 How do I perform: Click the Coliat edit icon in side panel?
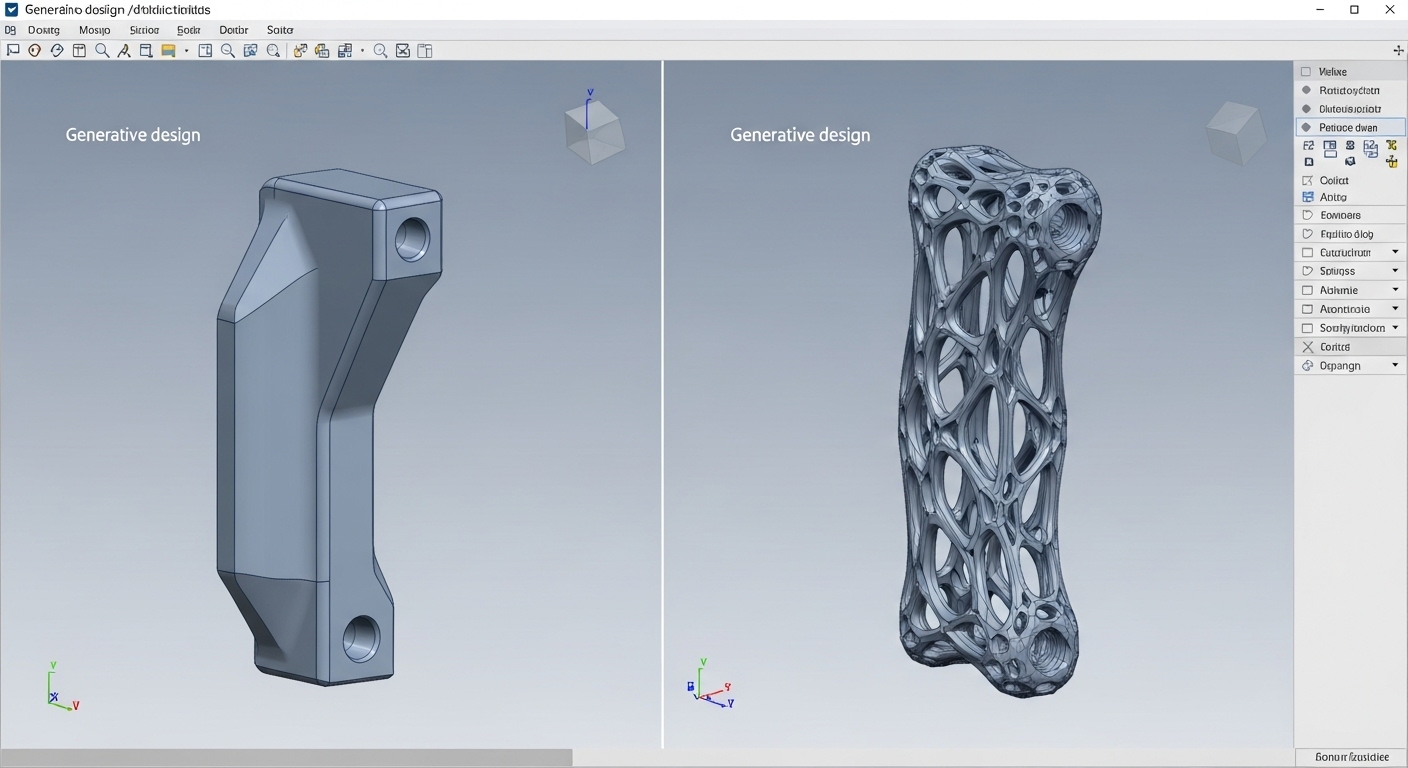(x=1308, y=180)
